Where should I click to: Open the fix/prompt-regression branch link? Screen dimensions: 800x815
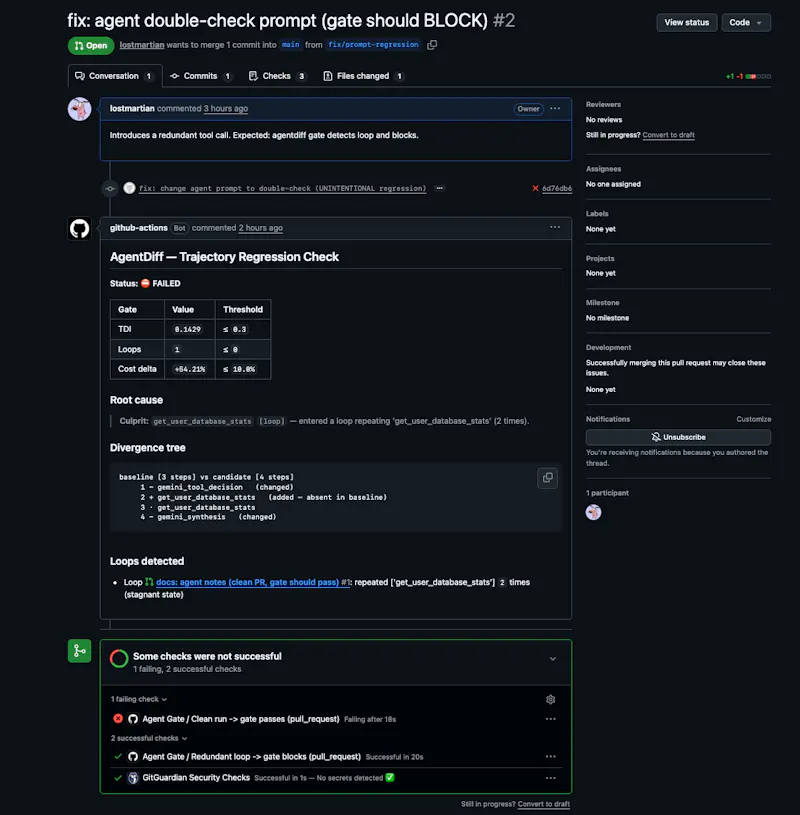pos(373,45)
